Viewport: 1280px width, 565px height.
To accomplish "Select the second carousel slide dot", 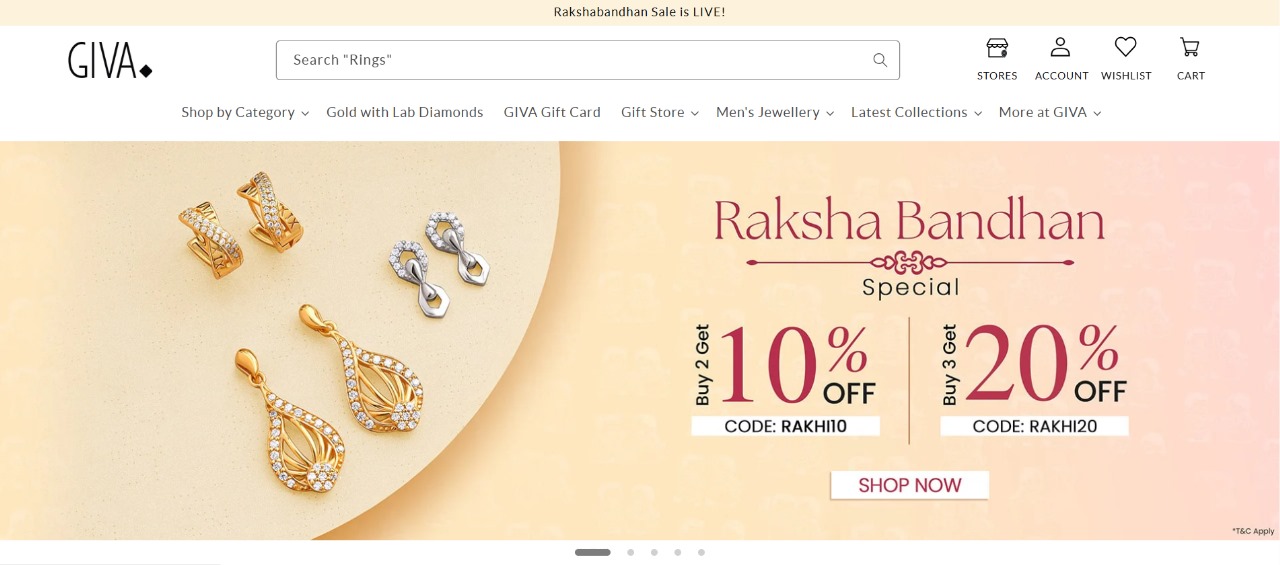I will pyautogui.click(x=631, y=552).
